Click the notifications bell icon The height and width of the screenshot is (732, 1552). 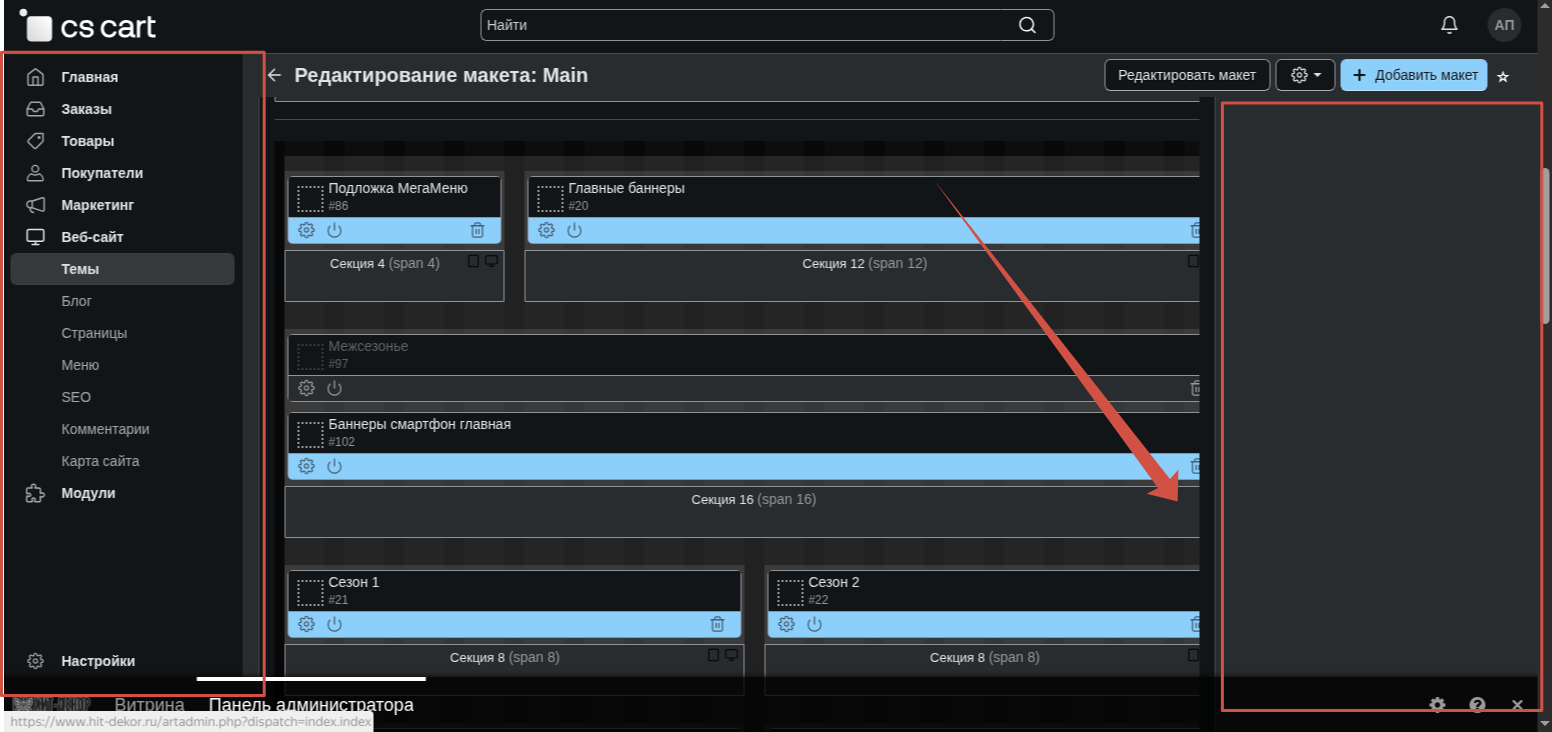point(1449,25)
